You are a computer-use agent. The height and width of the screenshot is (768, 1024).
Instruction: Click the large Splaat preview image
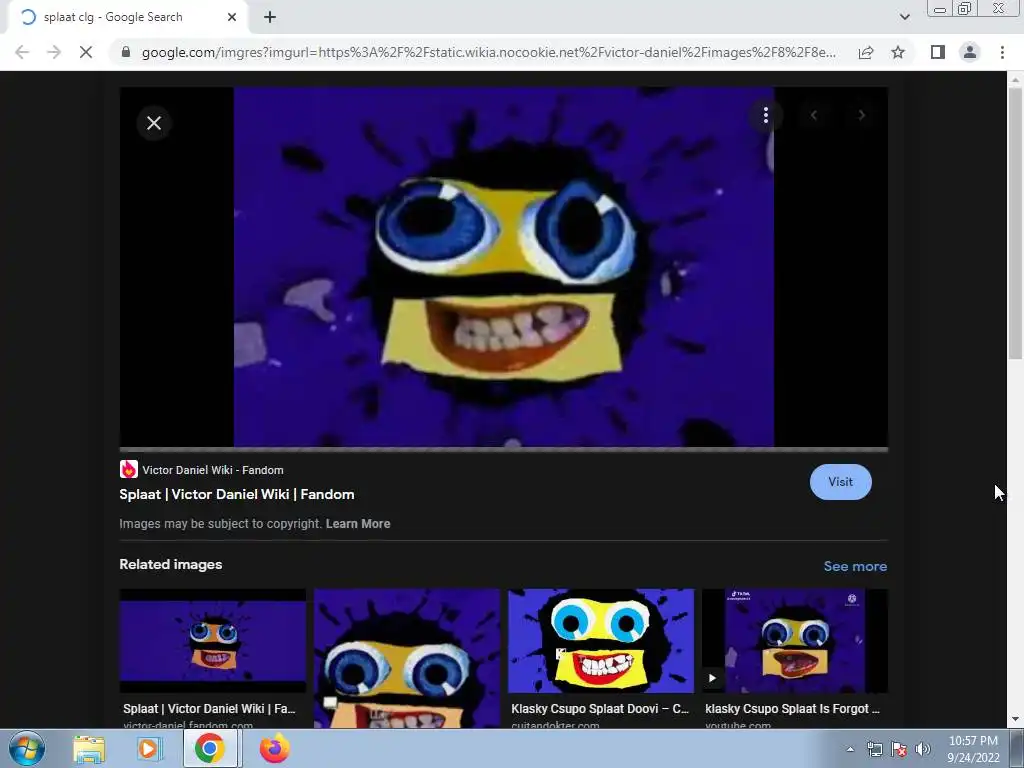point(504,266)
